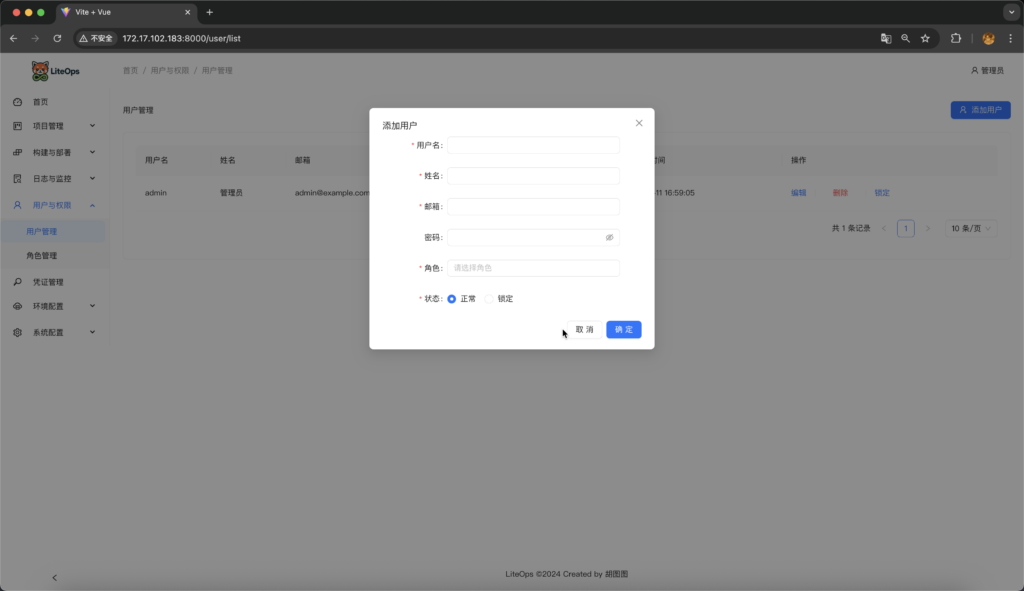Click the 确定 confirm button
Viewport: 1024px width, 591px height.
pyautogui.click(x=623, y=330)
